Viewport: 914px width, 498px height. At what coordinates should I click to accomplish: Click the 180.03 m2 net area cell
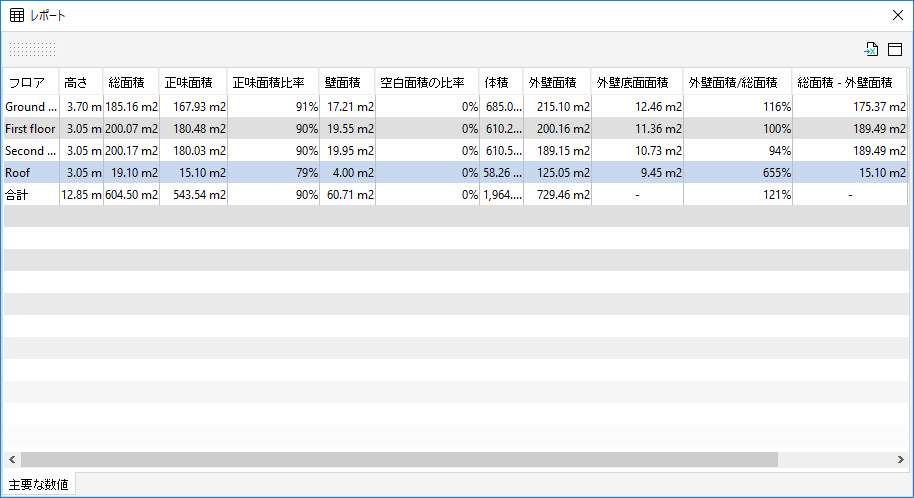tap(193, 151)
